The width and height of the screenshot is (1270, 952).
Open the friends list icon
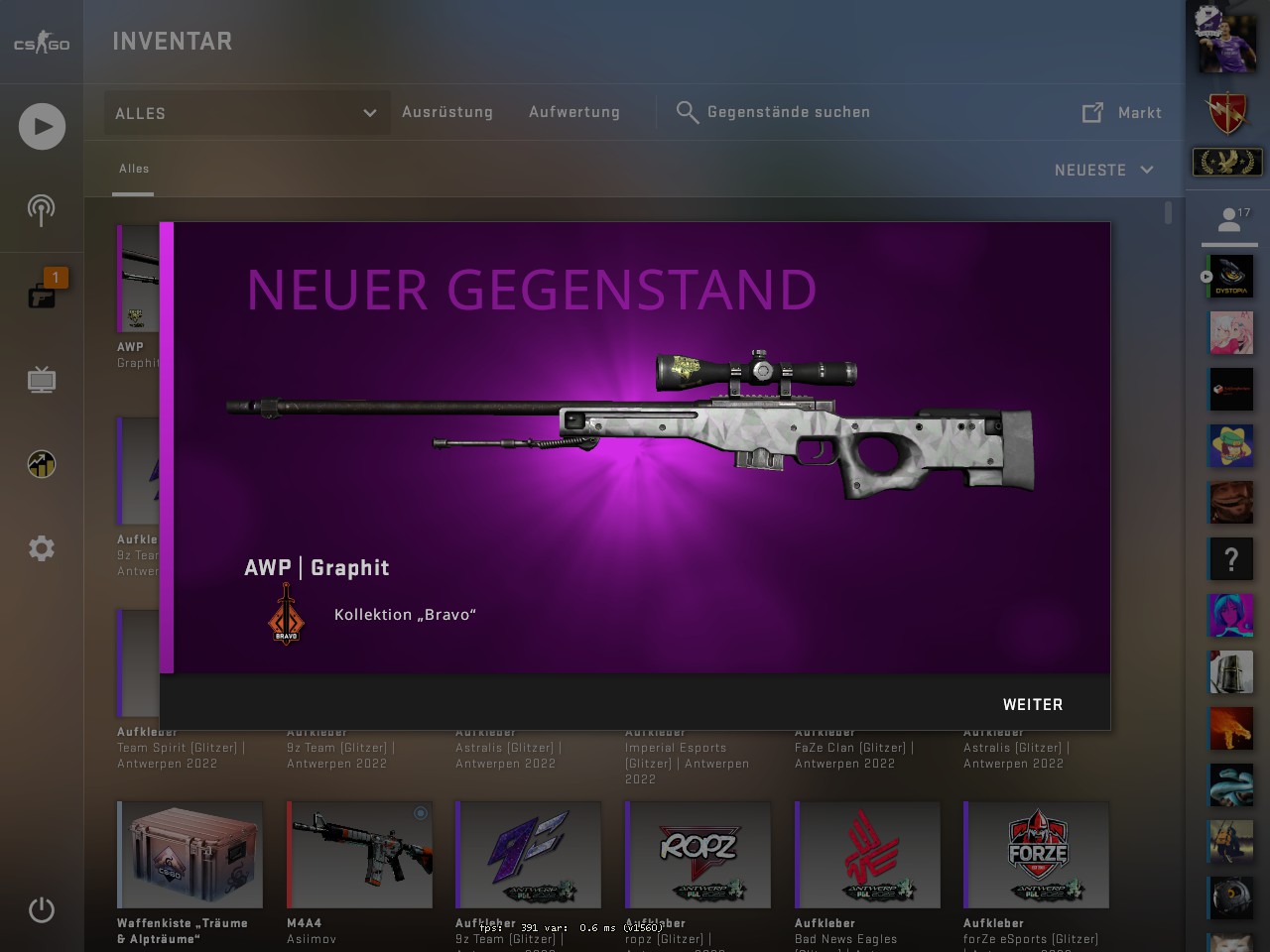(1230, 220)
